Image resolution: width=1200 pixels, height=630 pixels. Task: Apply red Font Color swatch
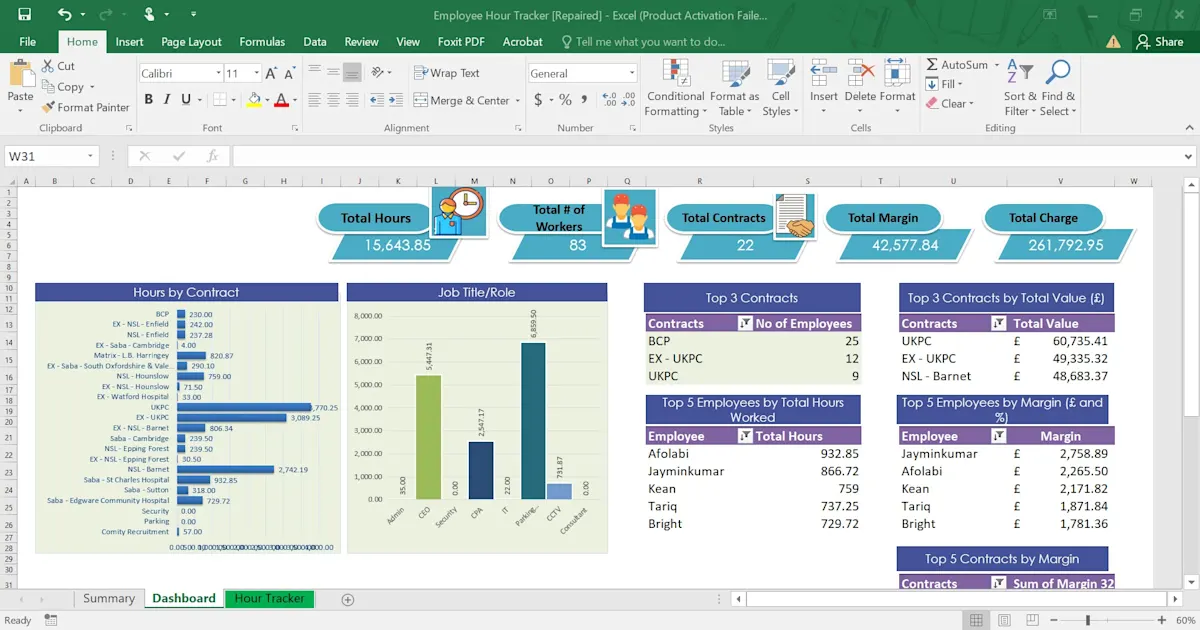coord(281,100)
